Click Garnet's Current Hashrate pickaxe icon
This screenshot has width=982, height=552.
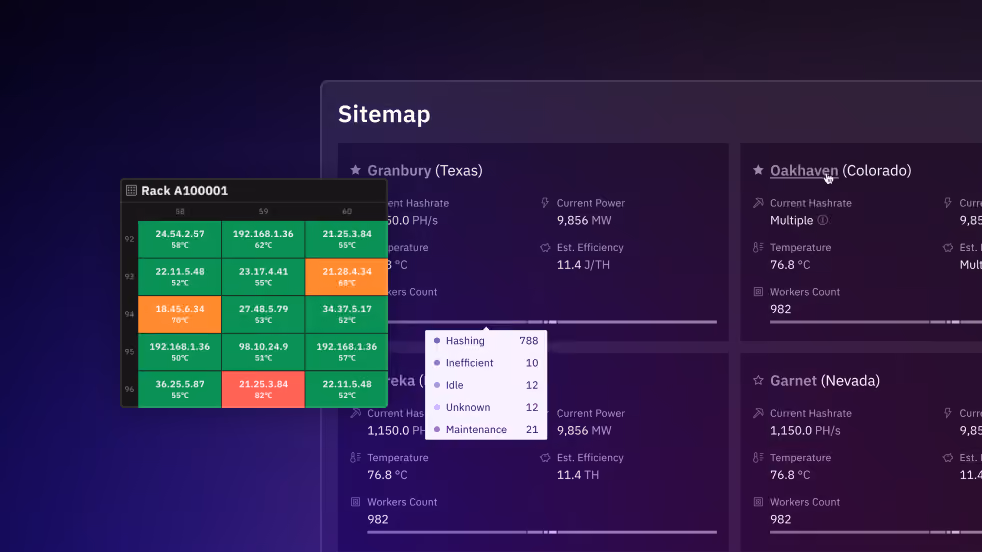coord(758,413)
